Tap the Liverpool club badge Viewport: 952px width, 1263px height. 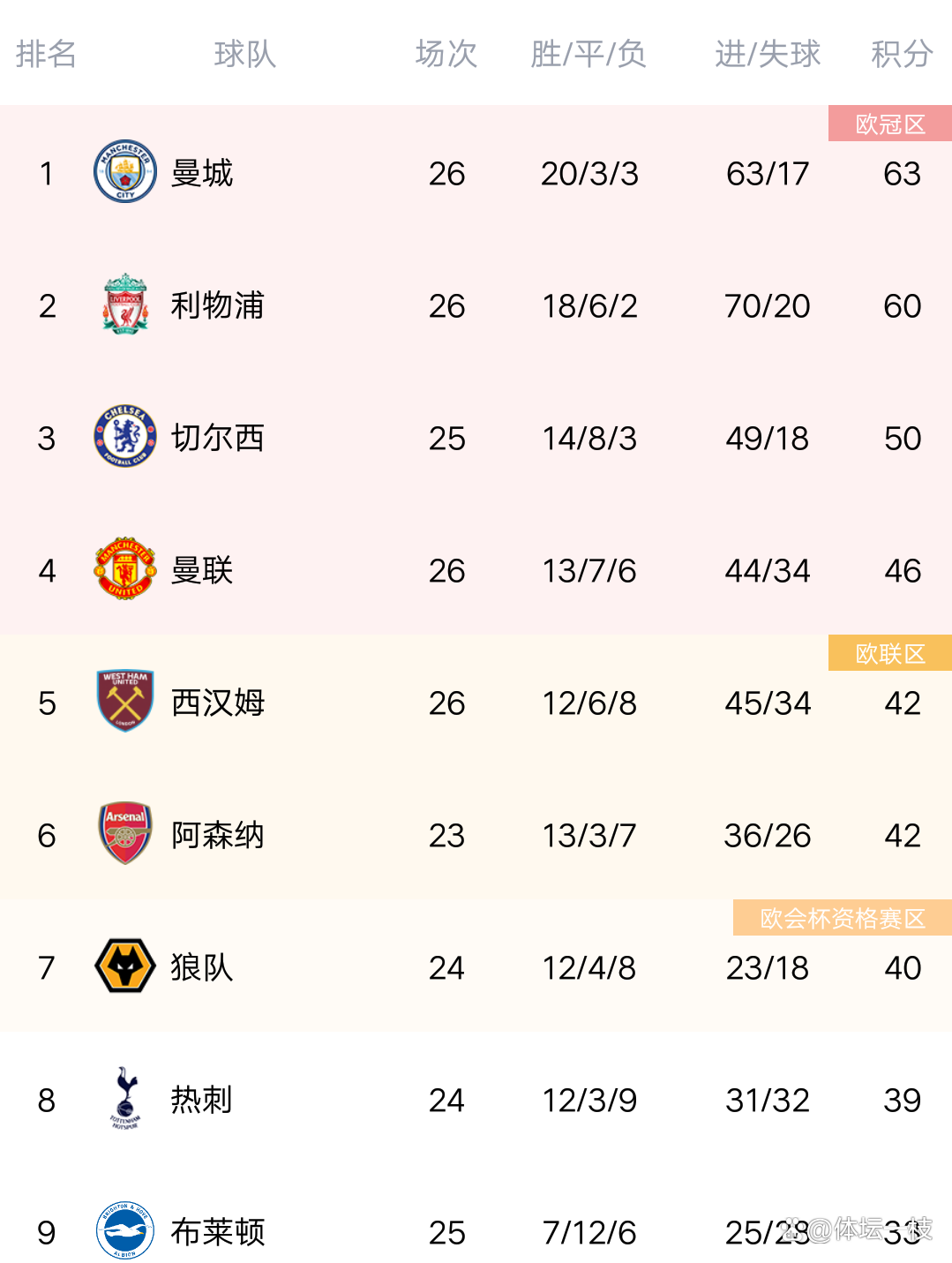(125, 304)
